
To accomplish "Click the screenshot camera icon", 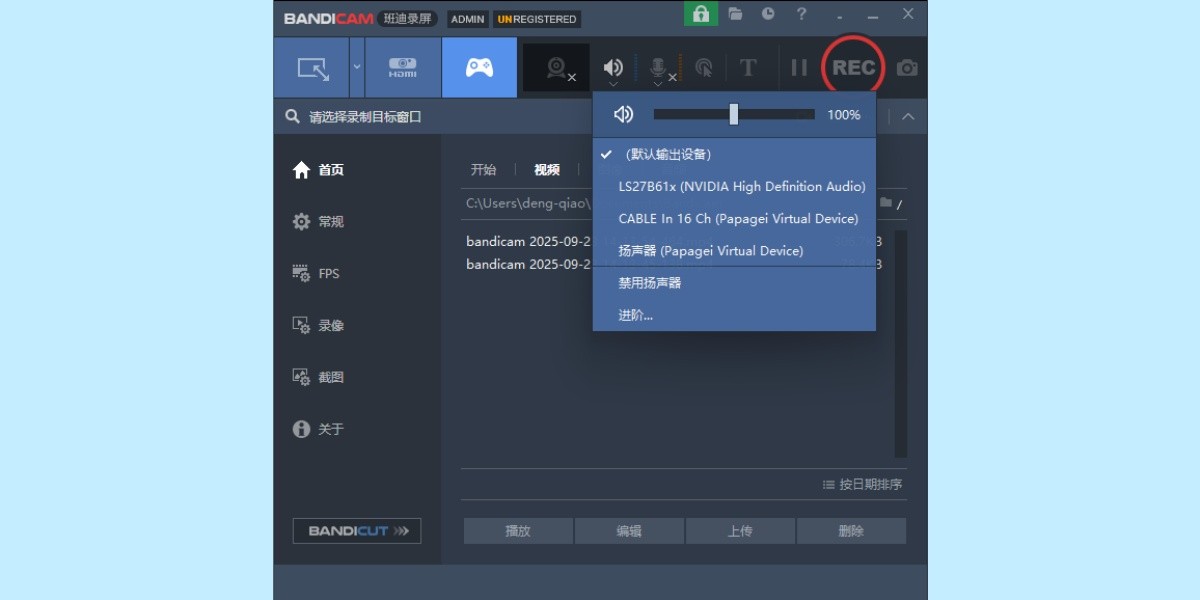I will [906, 67].
